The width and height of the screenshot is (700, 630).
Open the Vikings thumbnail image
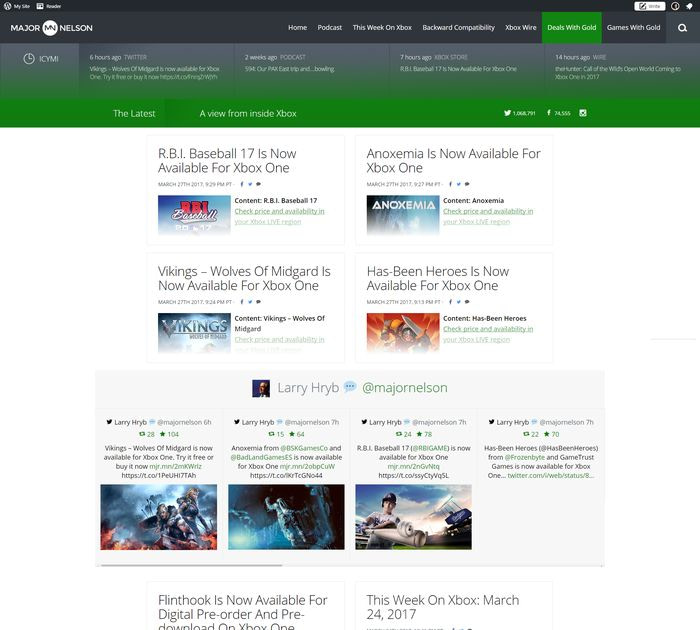[x=194, y=333]
